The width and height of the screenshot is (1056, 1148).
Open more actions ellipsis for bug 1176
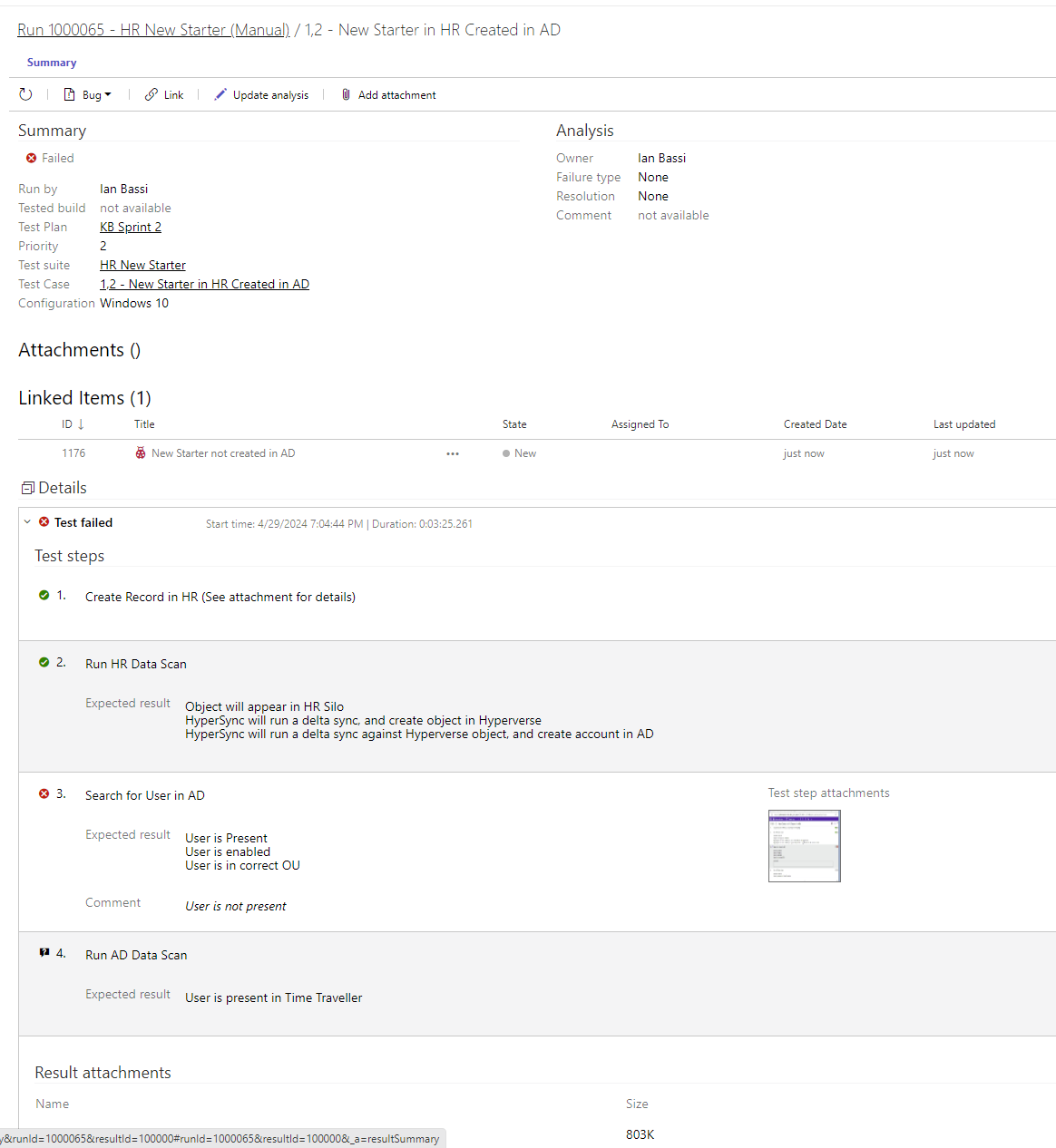click(x=453, y=453)
